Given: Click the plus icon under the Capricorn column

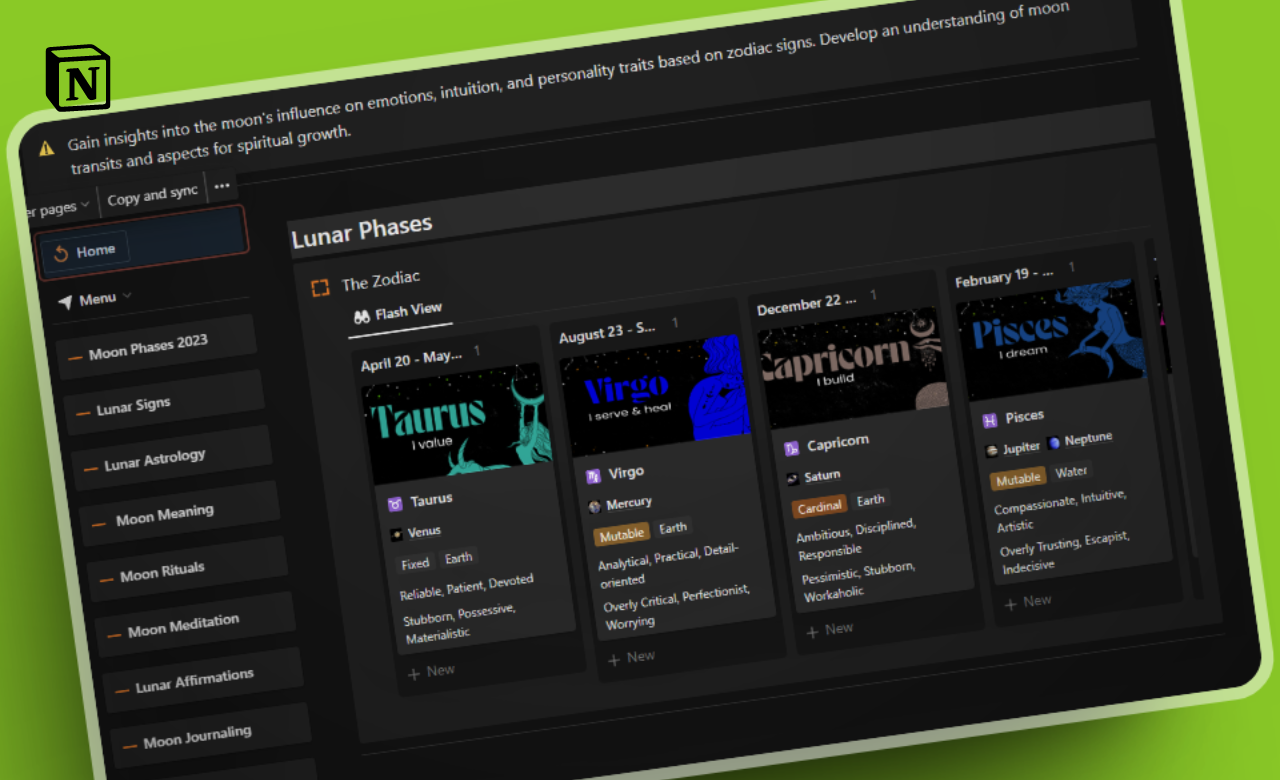Looking at the screenshot, I should click(812, 632).
